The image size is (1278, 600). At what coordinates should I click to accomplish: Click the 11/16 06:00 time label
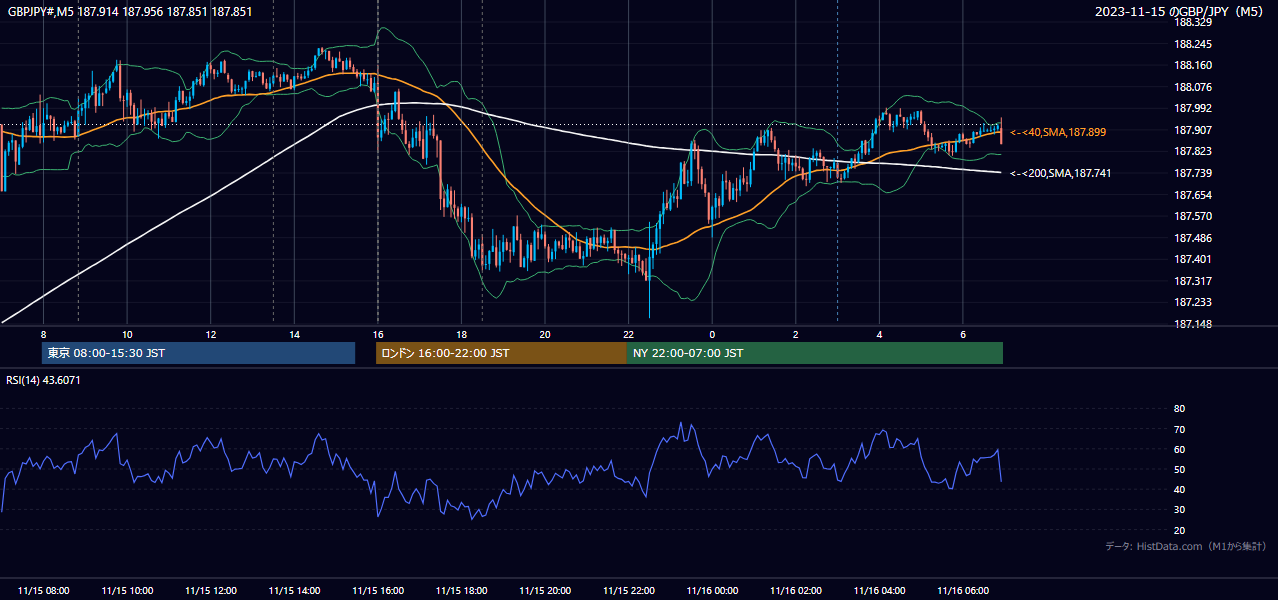click(x=963, y=591)
